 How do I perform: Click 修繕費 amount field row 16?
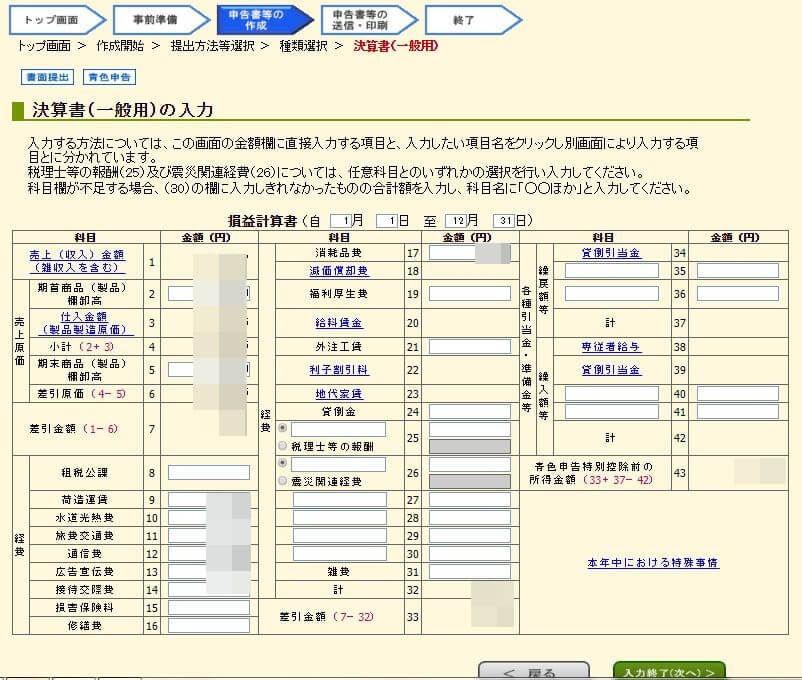coord(209,625)
